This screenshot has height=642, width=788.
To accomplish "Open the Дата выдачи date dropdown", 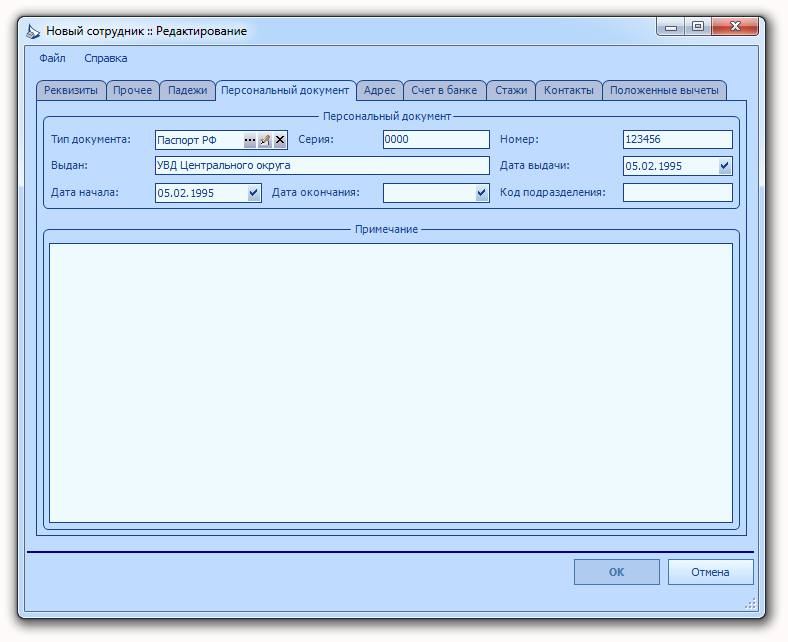I will click(724, 166).
